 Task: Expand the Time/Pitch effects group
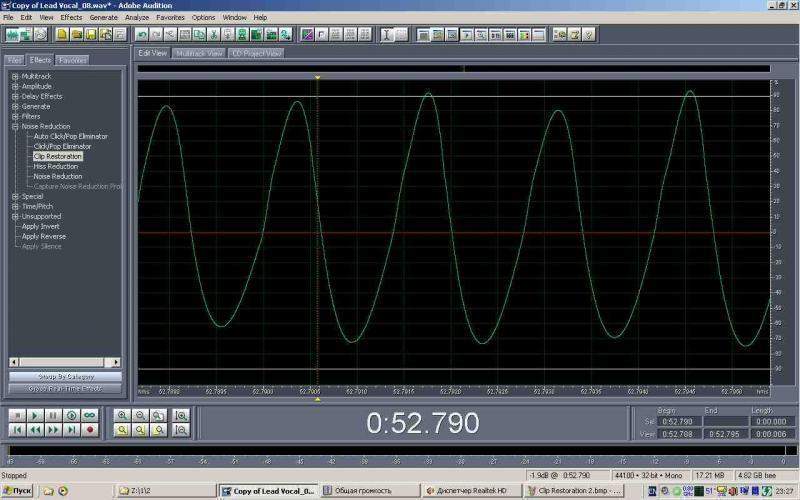click(x=15, y=207)
